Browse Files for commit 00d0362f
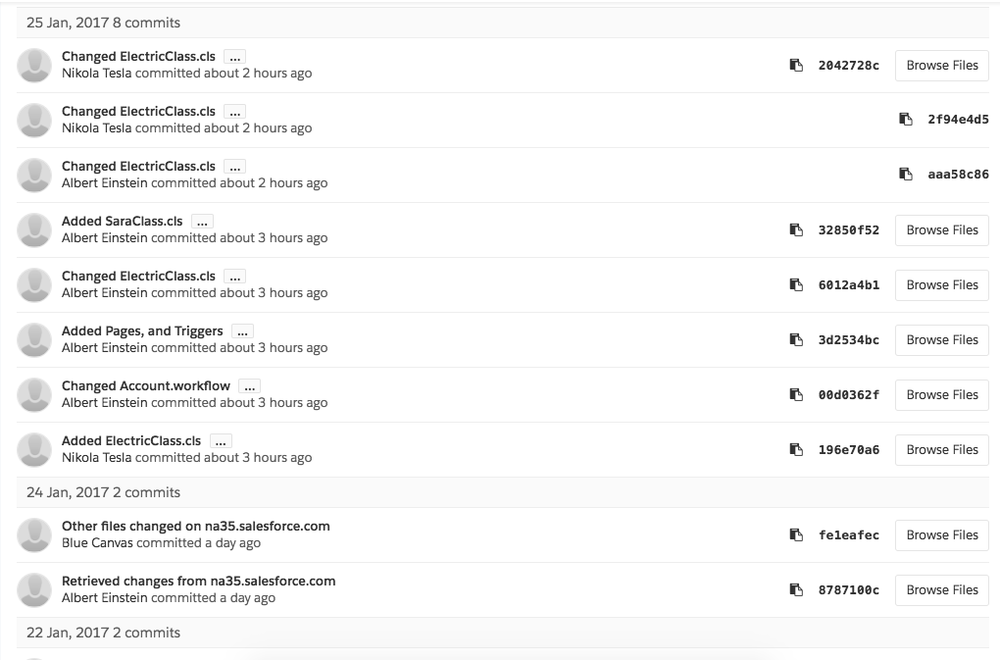Viewport: 1000px width, 660px height. [x=942, y=395]
